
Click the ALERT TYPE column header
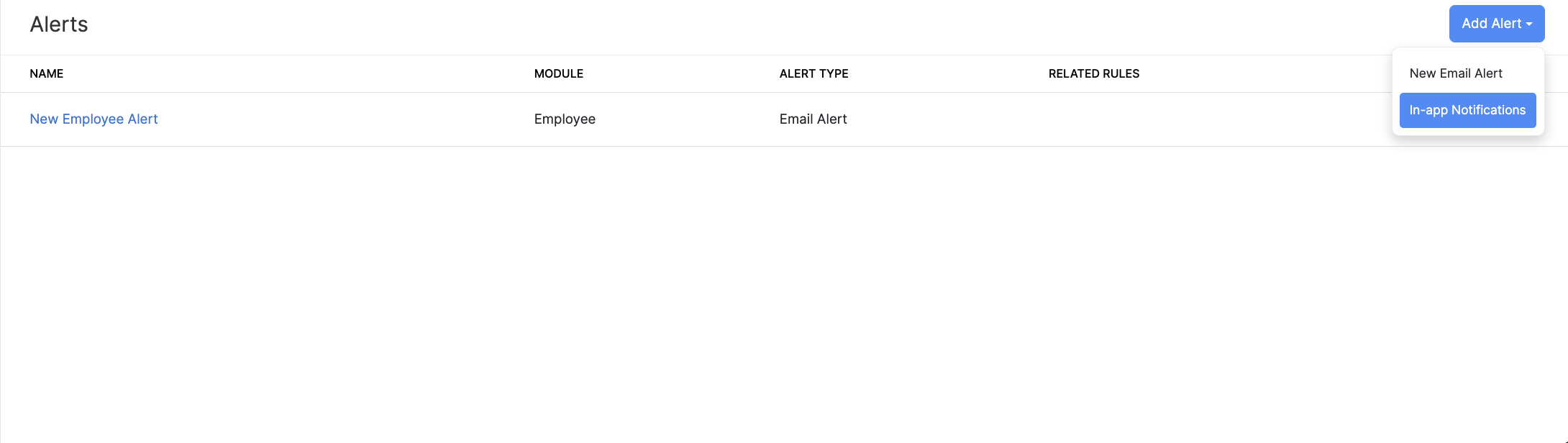tap(813, 74)
